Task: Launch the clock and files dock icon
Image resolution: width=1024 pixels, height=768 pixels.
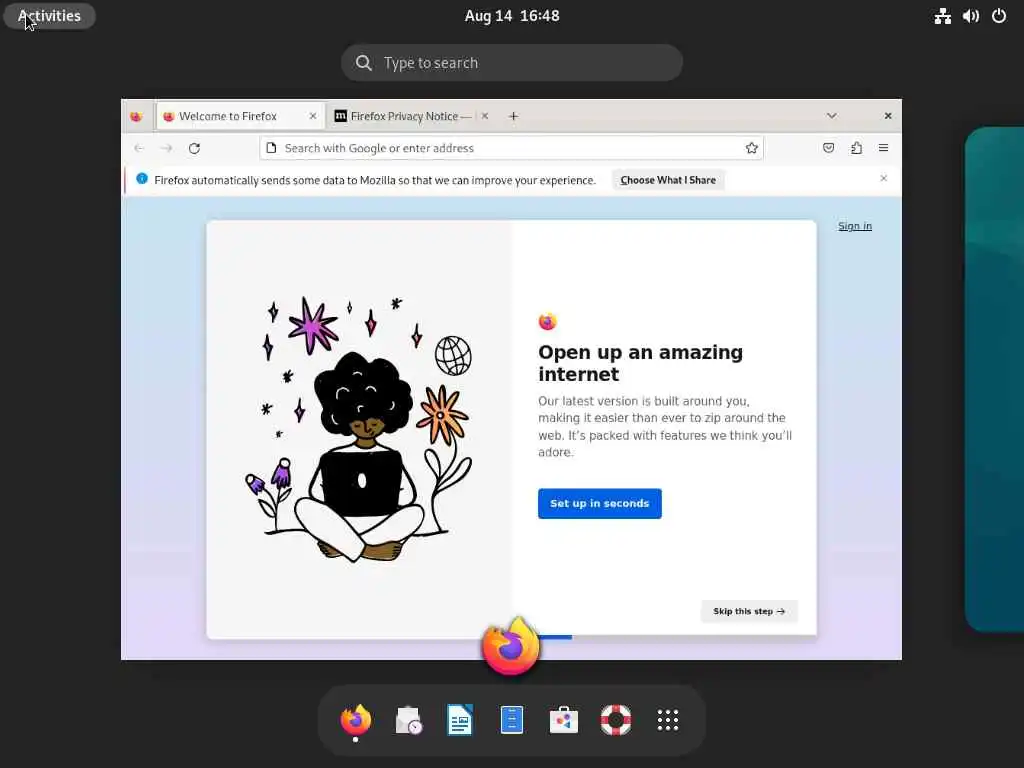Action: coord(408,720)
